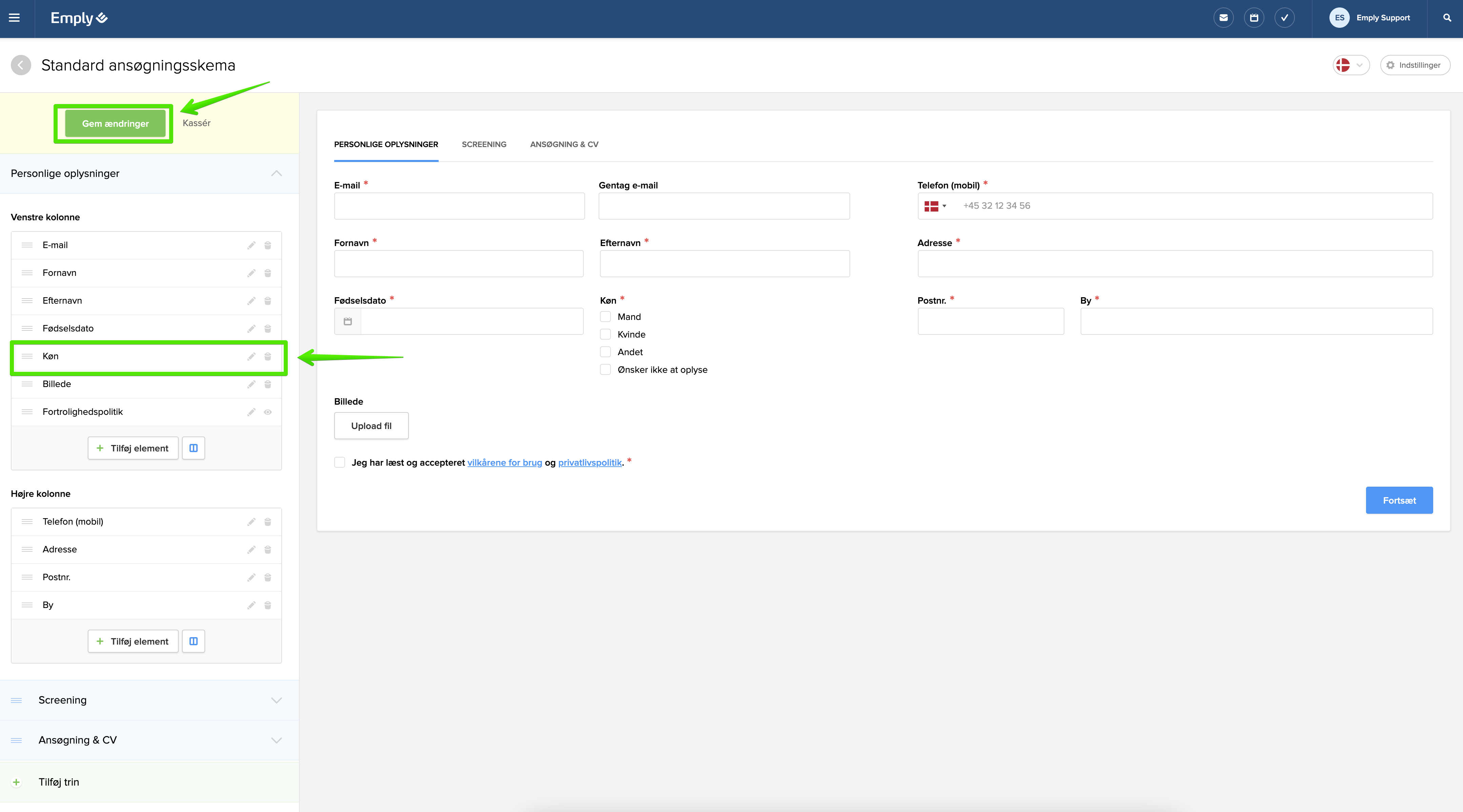Collapse the Personlige oplysninger section
This screenshot has height=812, width=1463.
pos(276,174)
